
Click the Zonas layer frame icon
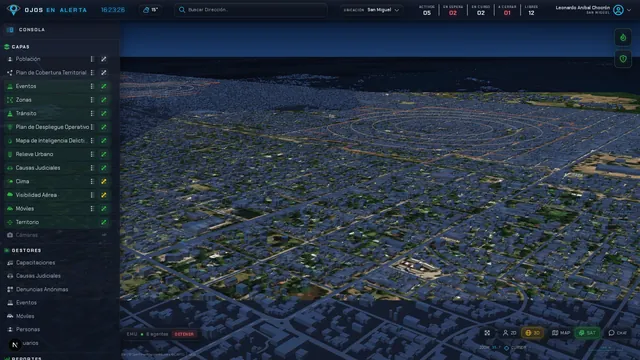(x=10, y=100)
